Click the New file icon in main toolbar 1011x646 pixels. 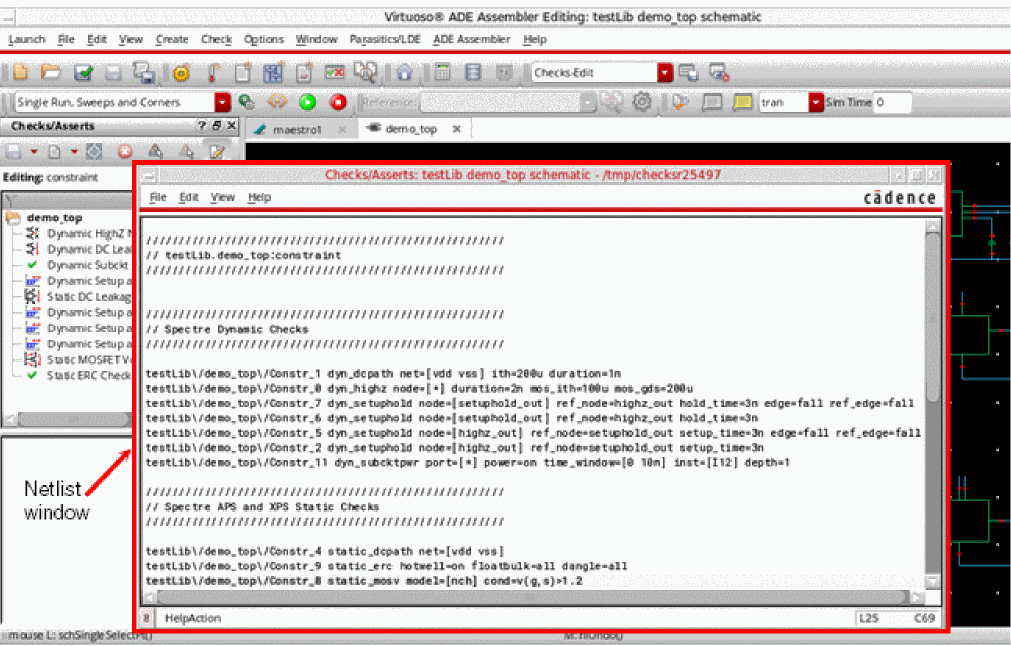coord(21,72)
